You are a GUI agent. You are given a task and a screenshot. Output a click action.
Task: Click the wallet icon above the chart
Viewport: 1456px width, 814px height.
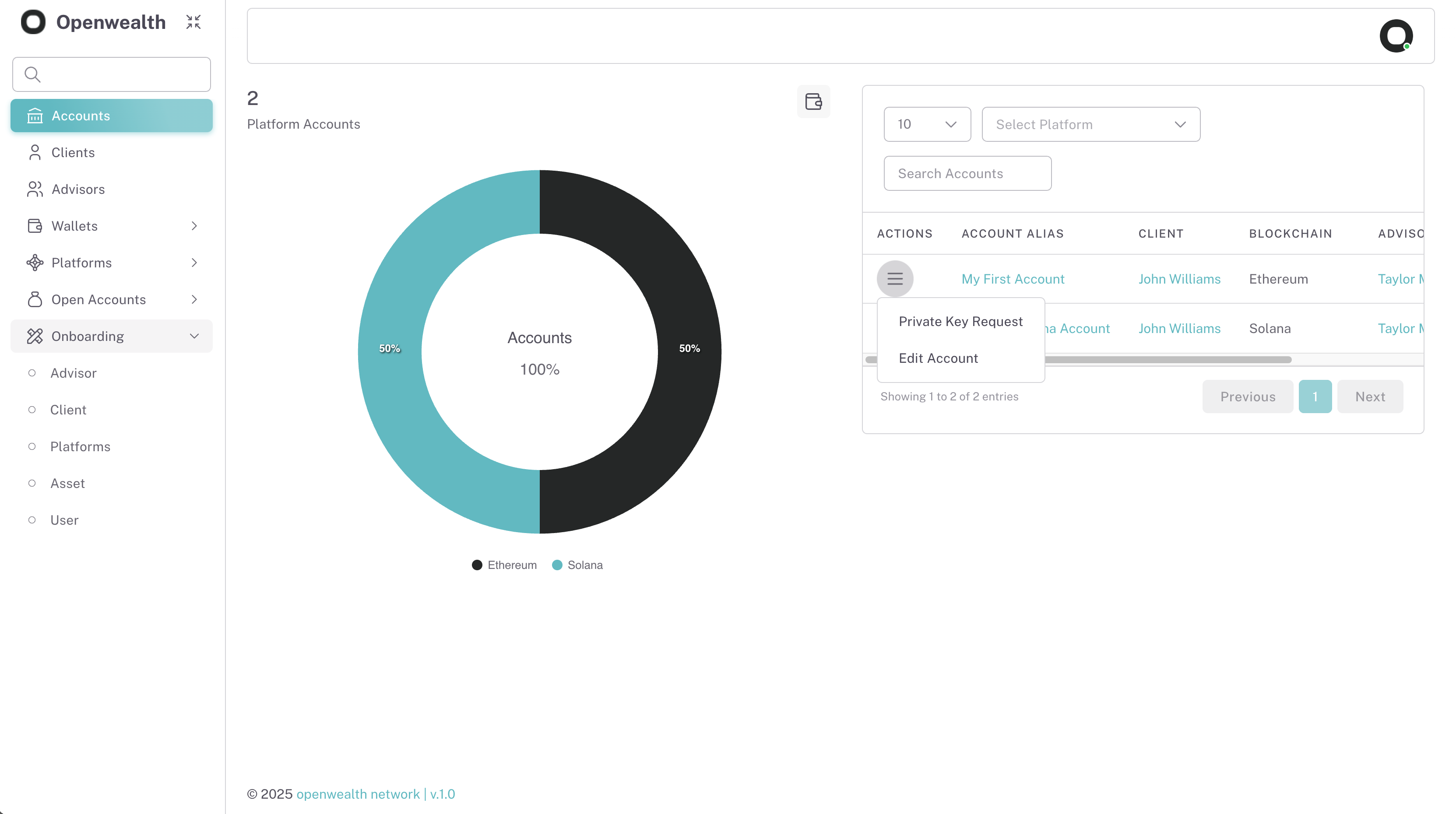pyautogui.click(x=813, y=102)
